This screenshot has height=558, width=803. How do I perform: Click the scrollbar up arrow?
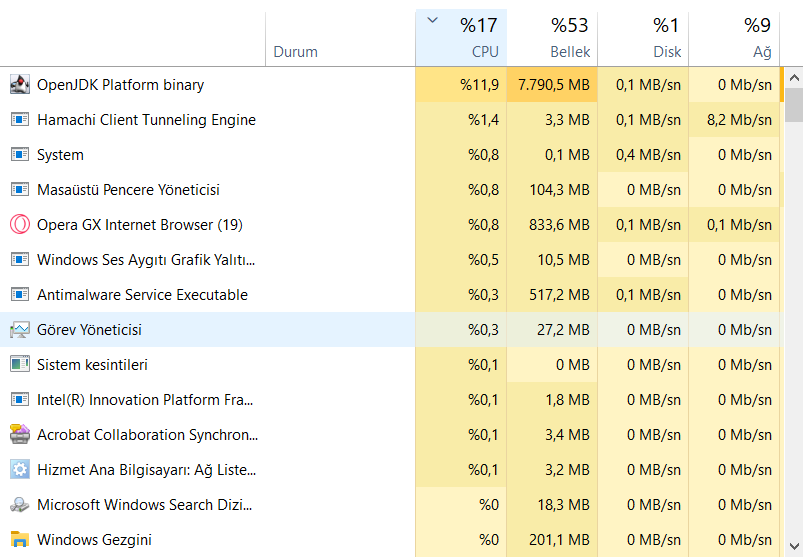pyautogui.click(x=794, y=78)
